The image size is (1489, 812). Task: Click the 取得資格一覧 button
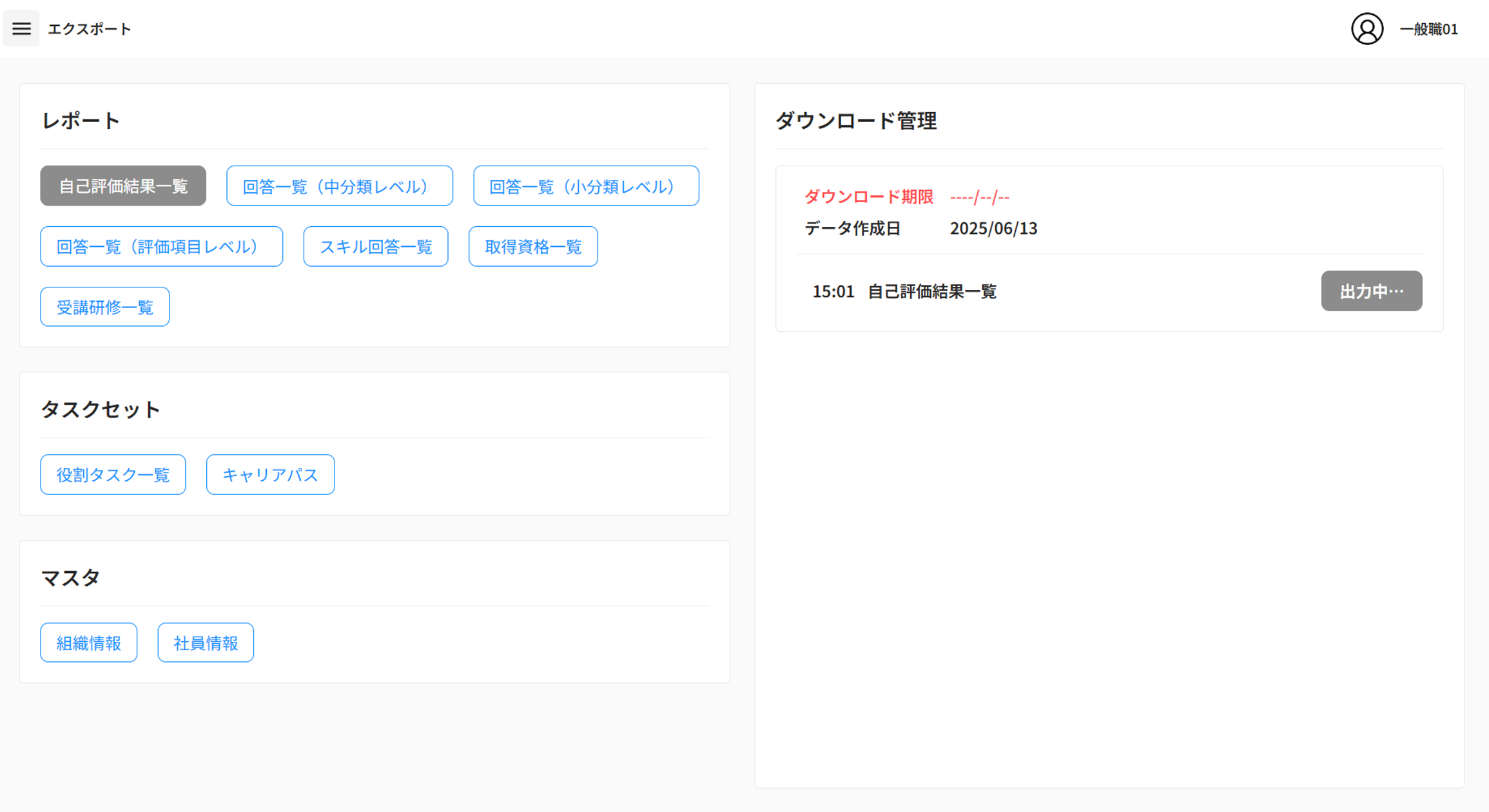coord(533,247)
